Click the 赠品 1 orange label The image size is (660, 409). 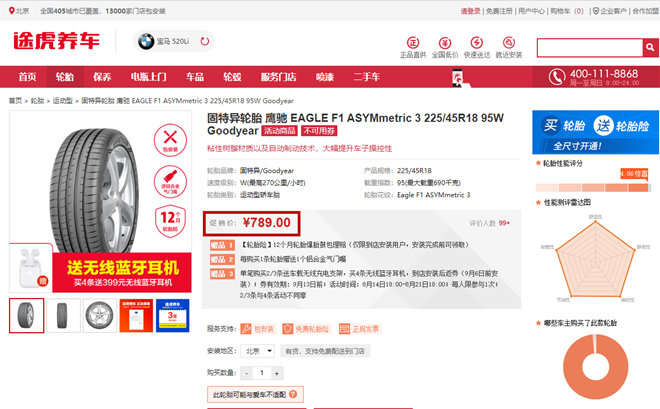(222, 245)
